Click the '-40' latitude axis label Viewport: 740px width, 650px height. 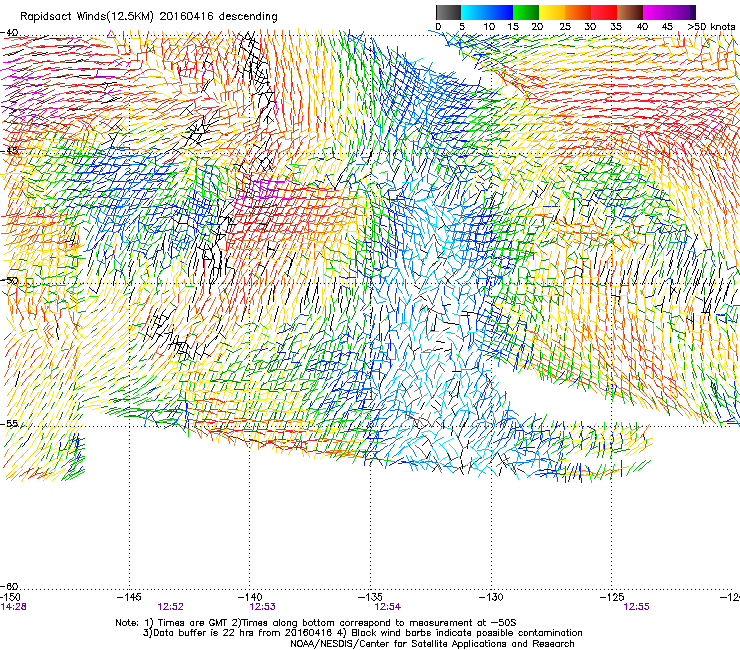click(x=9, y=33)
